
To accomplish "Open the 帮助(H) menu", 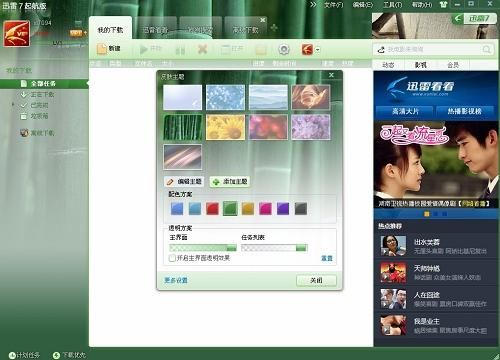I will [x=422, y=5].
